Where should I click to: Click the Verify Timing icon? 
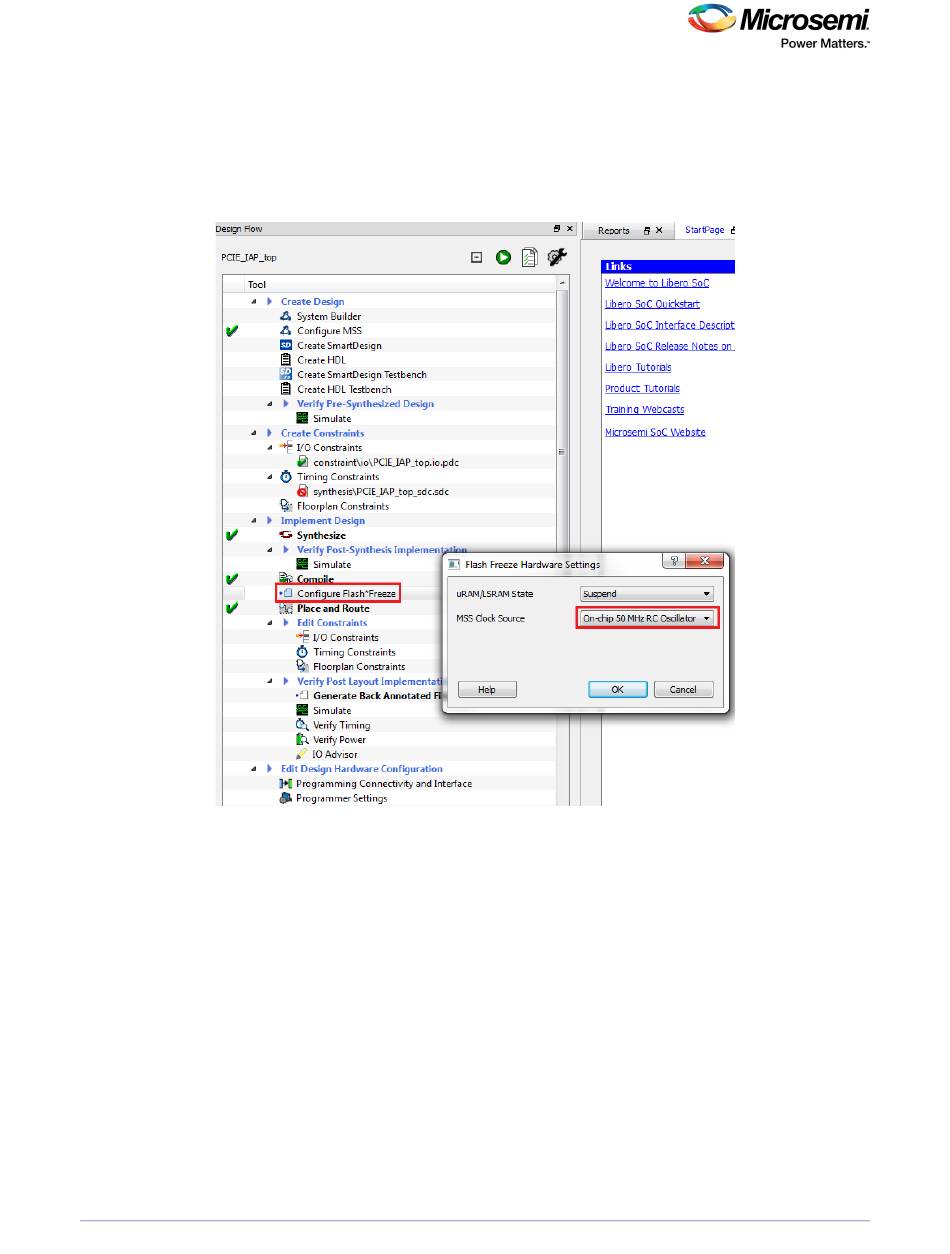(303, 725)
